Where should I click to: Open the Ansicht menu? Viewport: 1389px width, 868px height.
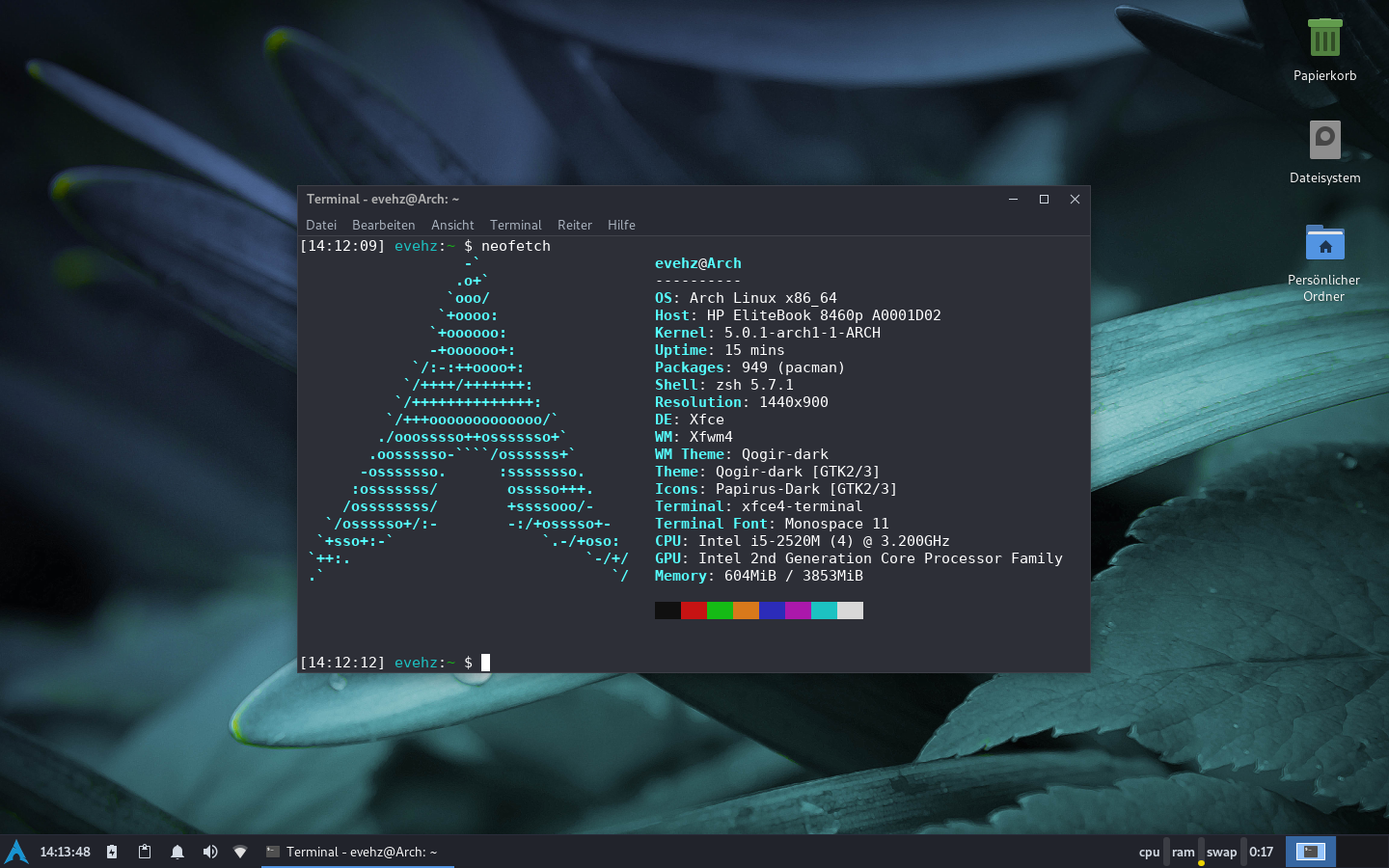pyautogui.click(x=452, y=225)
